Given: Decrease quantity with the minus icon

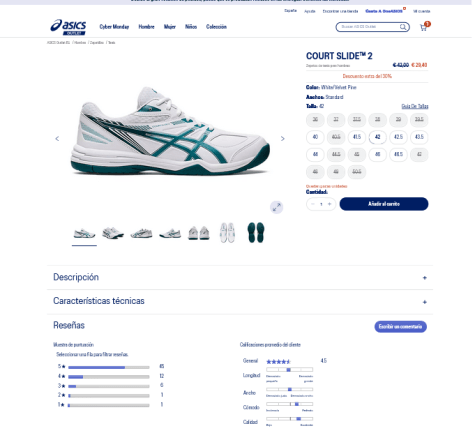Looking at the screenshot, I should point(313,204).
